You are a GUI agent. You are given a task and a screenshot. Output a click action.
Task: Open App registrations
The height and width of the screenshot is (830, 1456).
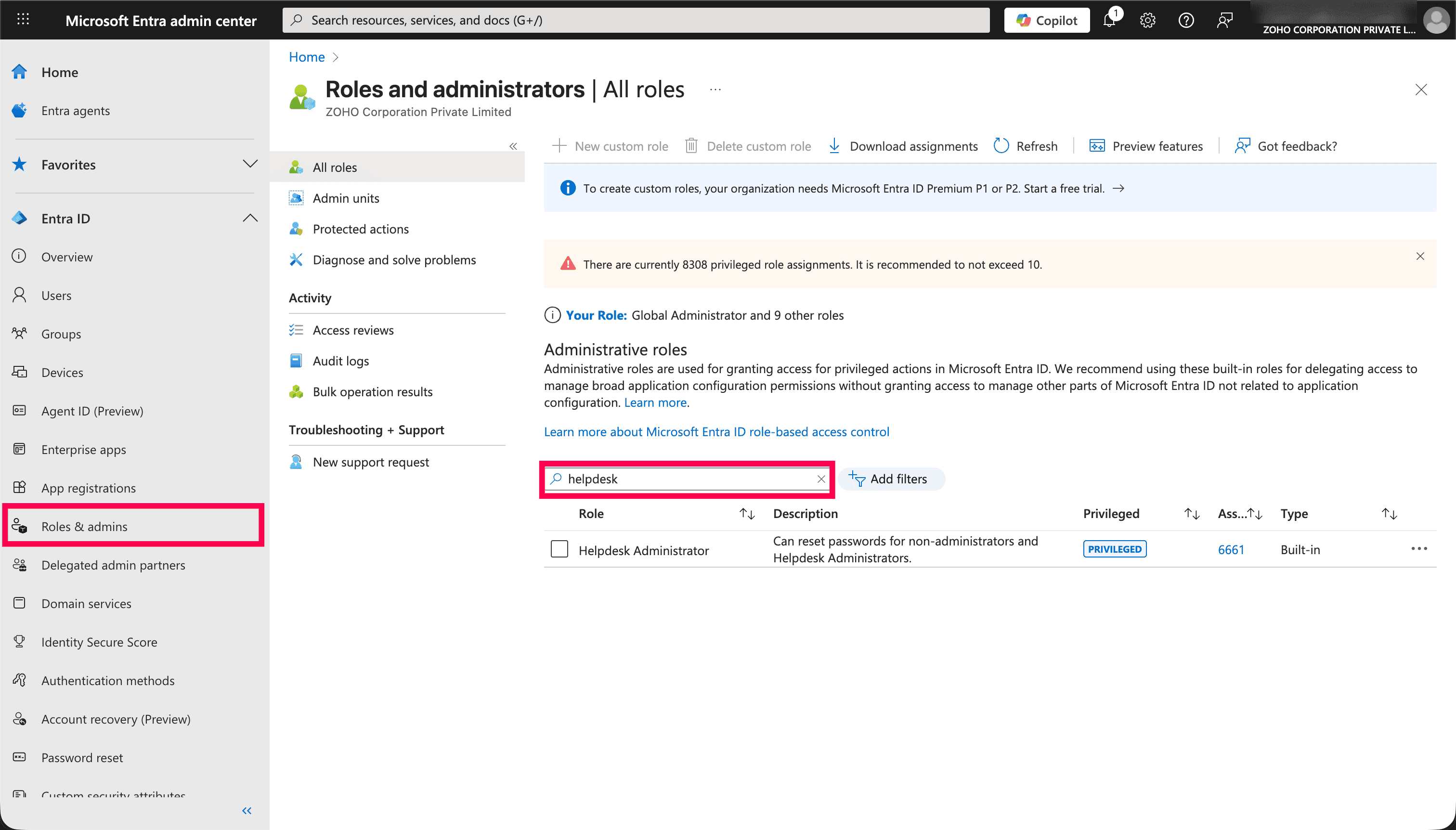(x=89, y=488)
